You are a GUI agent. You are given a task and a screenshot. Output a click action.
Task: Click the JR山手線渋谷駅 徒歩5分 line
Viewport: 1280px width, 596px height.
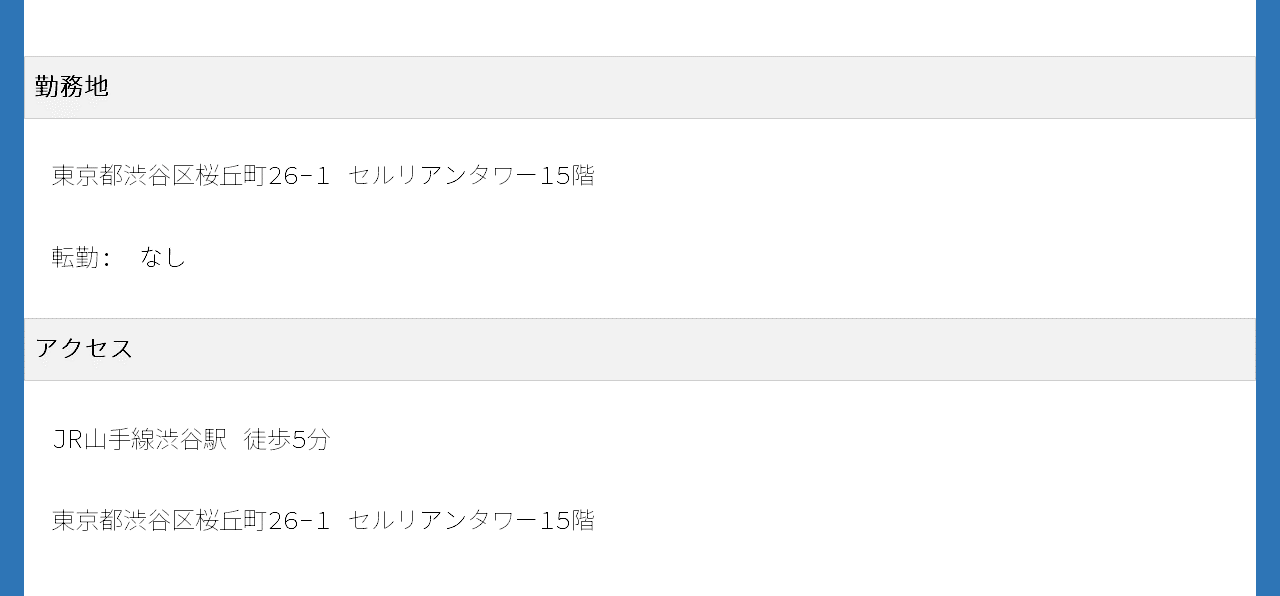[191, 439]
